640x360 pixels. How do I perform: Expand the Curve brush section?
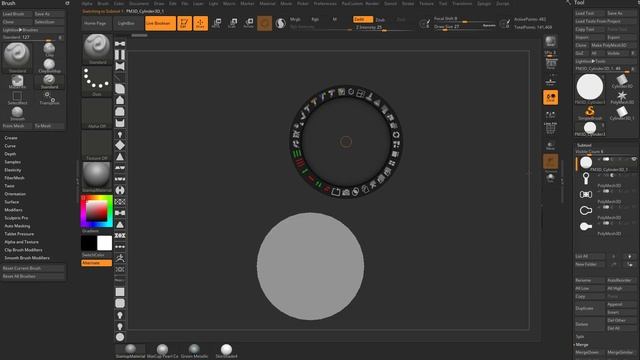10,146
